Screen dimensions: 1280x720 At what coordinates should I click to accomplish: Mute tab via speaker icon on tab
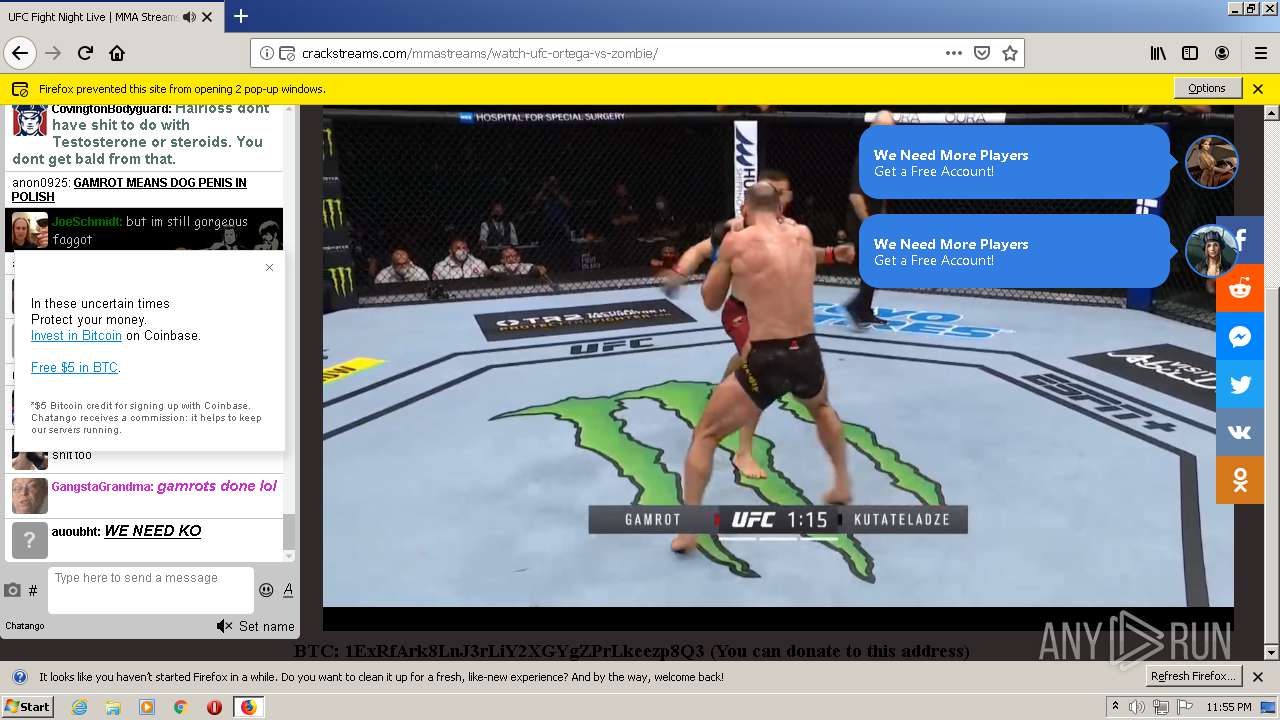(x=189, y=17)
